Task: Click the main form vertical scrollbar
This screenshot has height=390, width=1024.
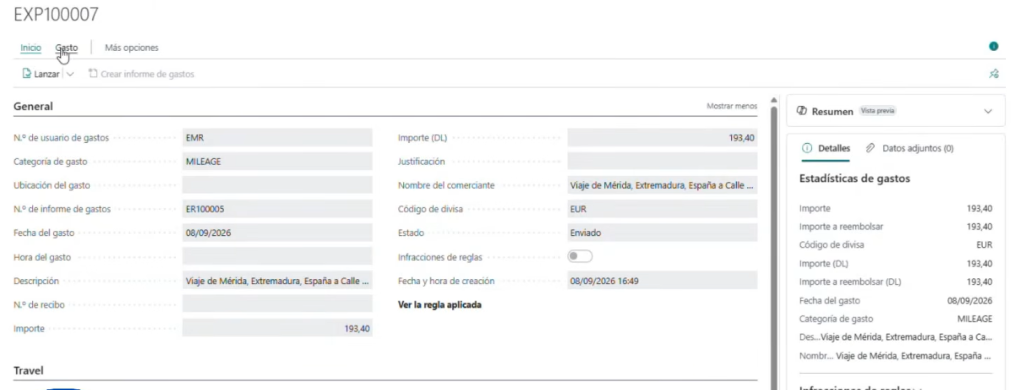Action: click(x=774, y=248)
